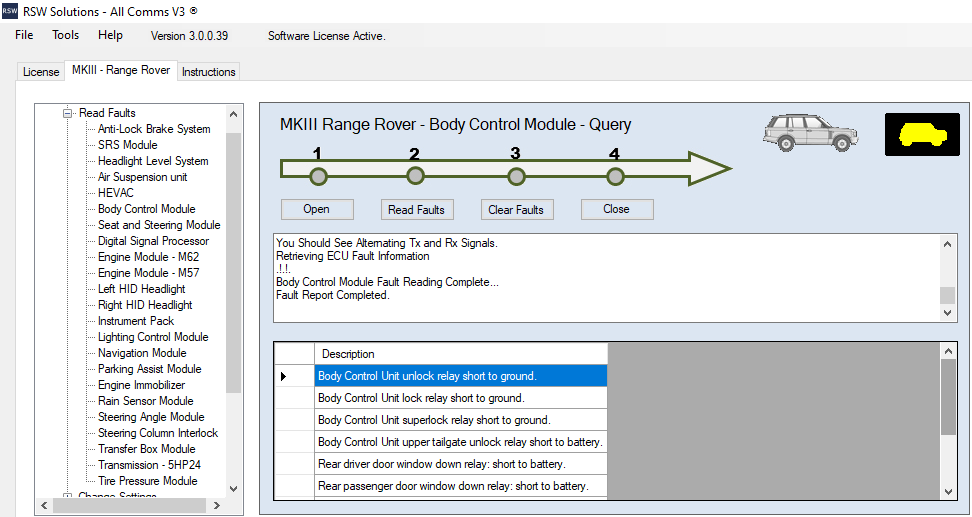Open the Tools menu
The width and height of the screenshot is (972, 517).
tap(66, 35)
